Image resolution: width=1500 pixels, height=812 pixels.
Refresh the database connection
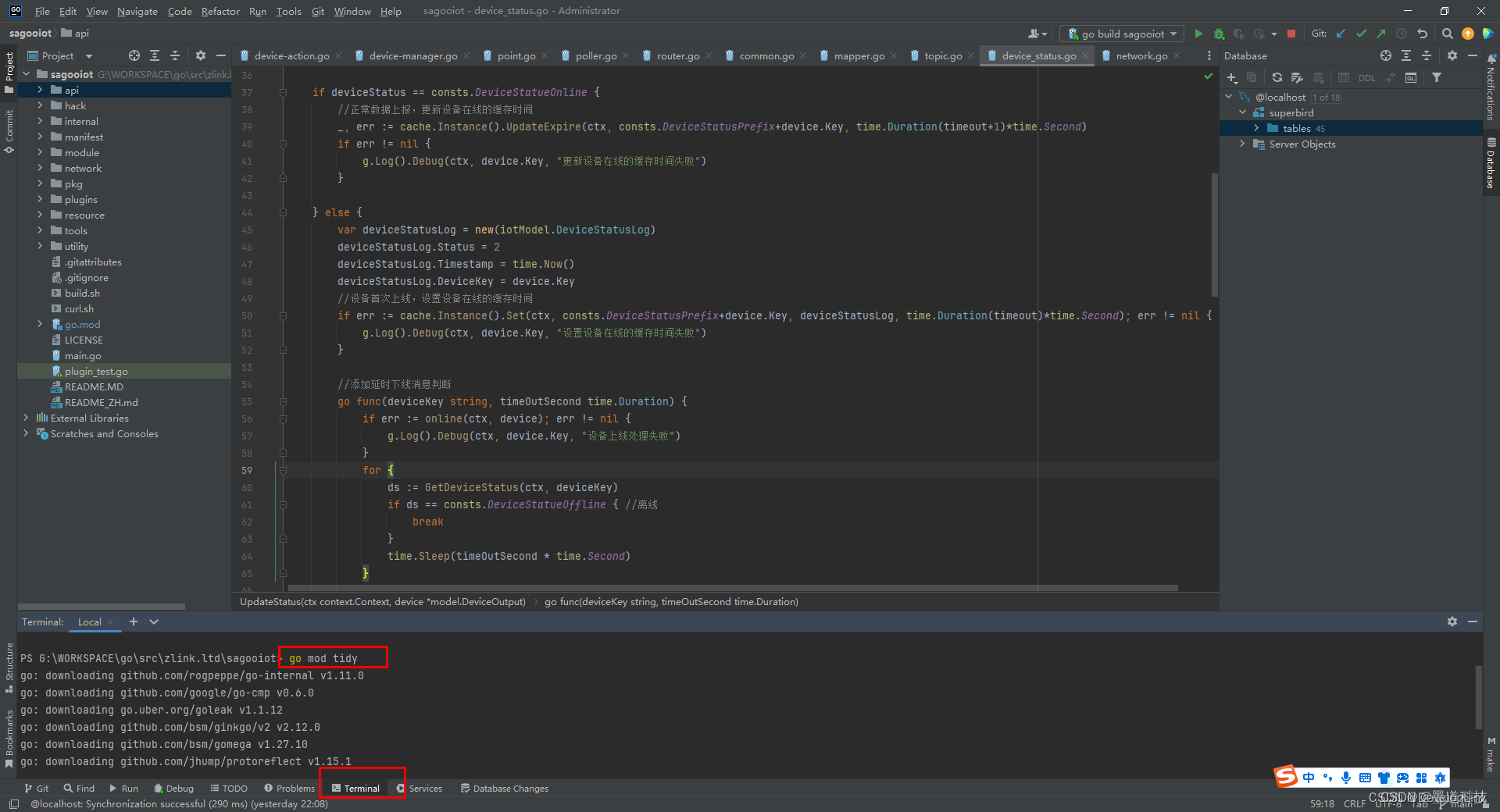1277,77
